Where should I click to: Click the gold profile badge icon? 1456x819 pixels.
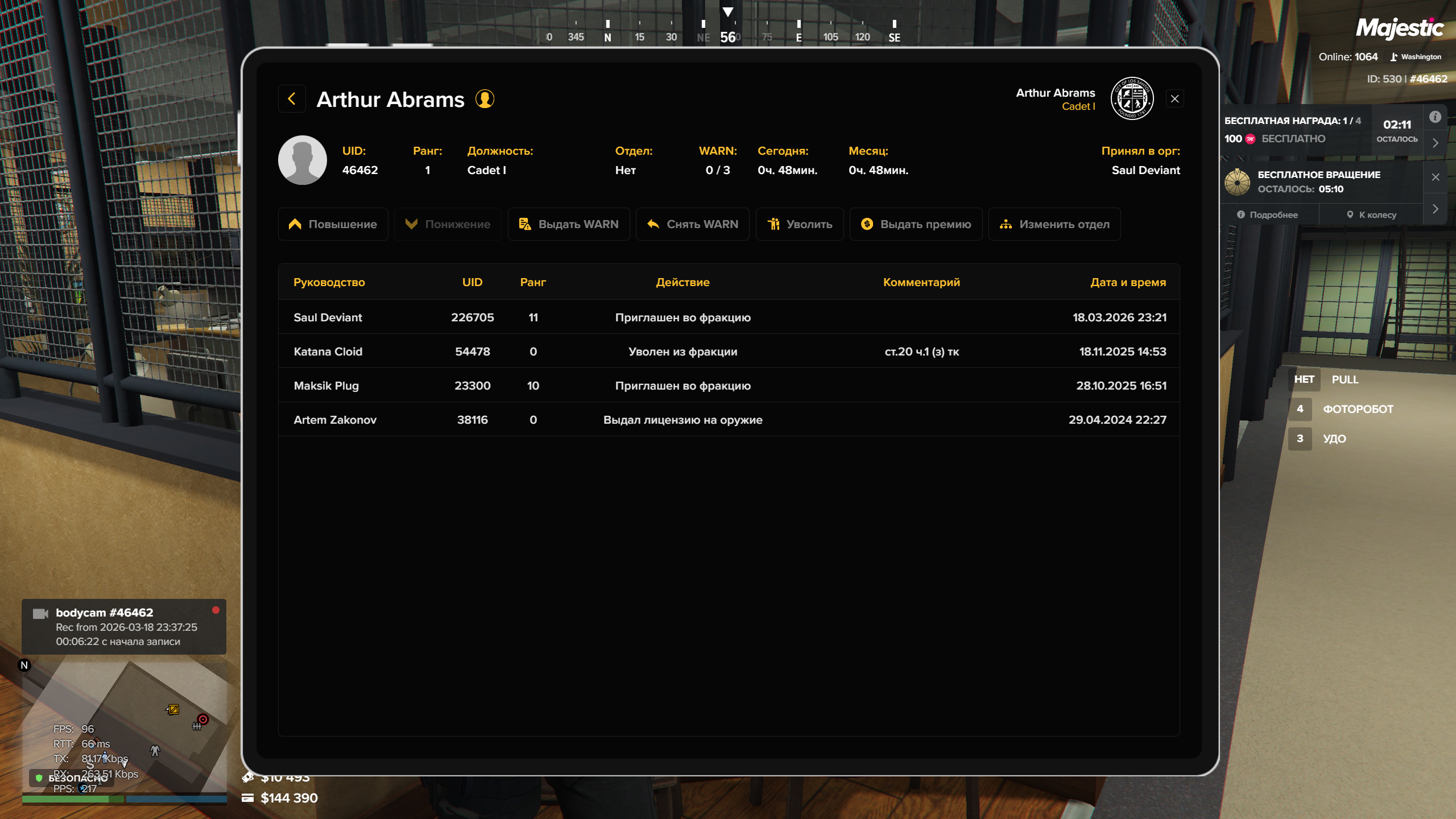pos(485,99)
